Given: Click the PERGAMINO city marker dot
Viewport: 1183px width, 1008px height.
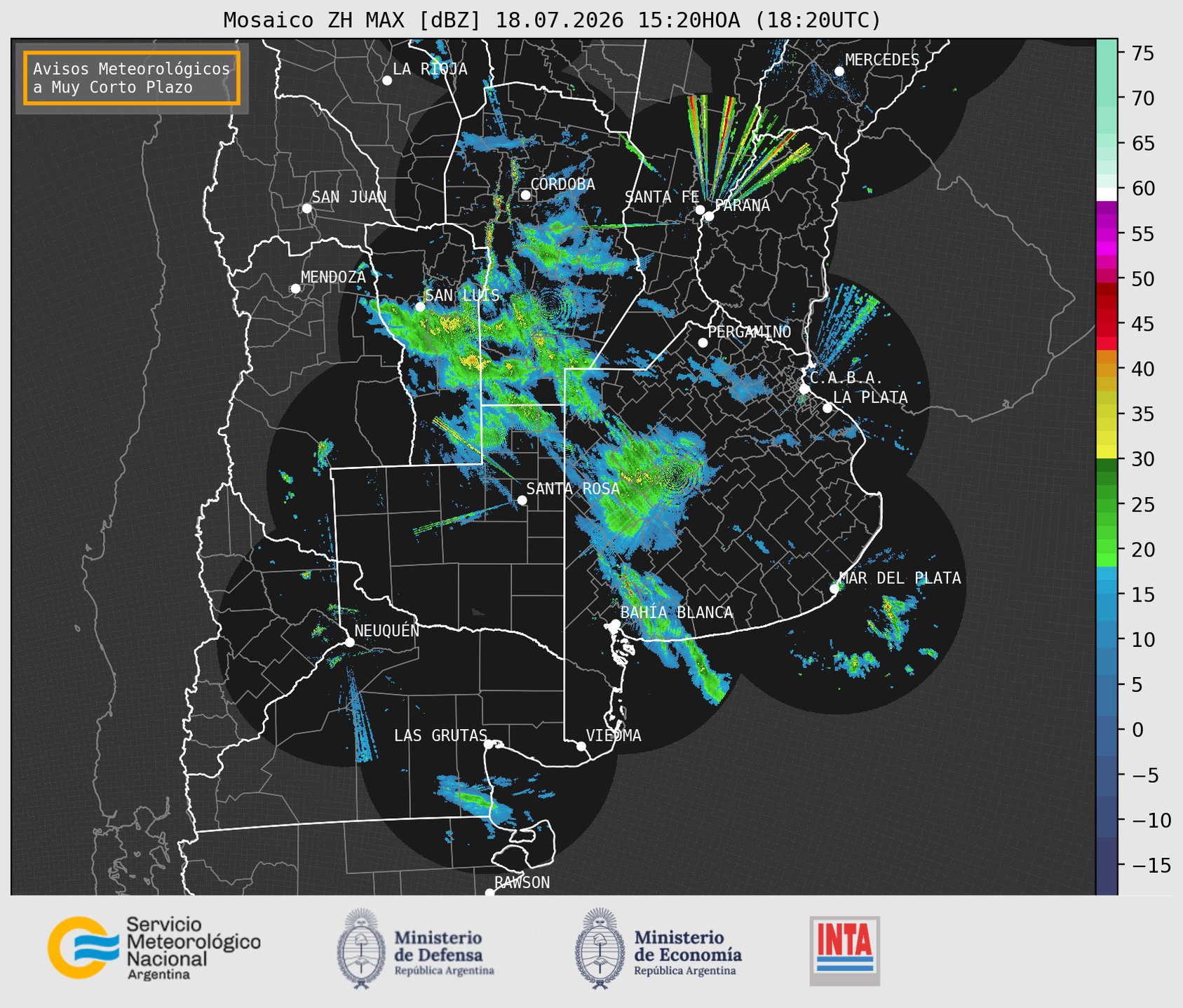Looking at the screenshot, I should pyautogui.click(x=703, y=343).
